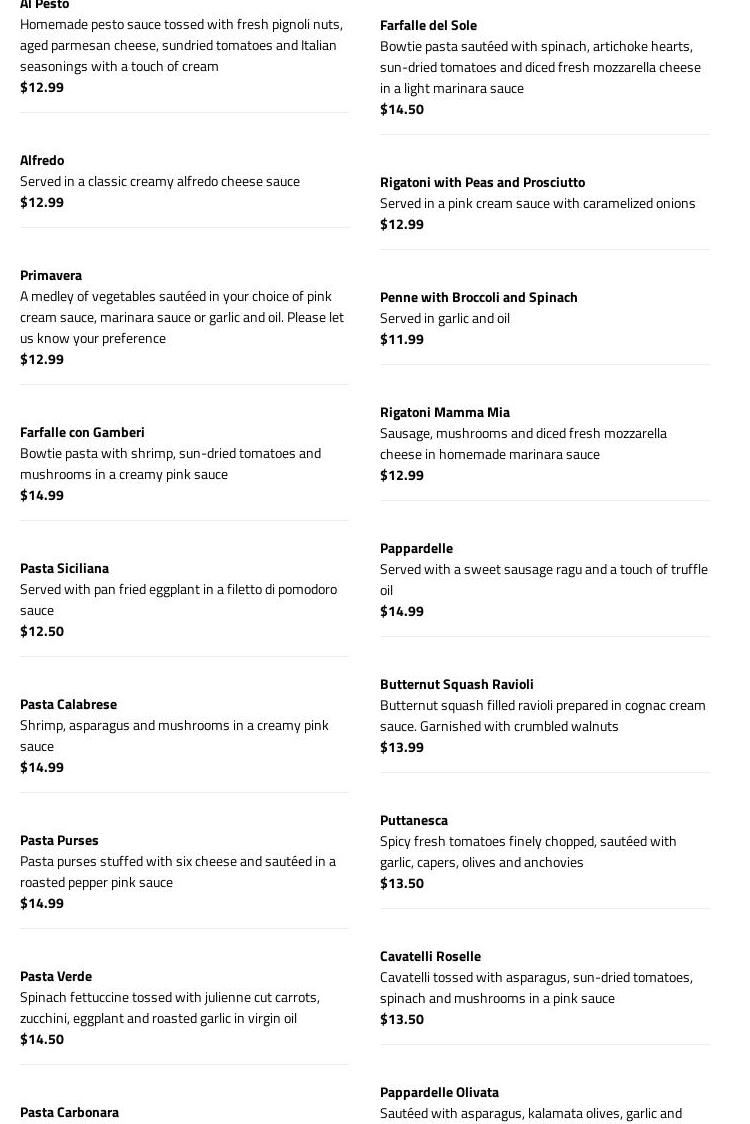Open the Cavatelli Roselle menu item

coord(430,956)
